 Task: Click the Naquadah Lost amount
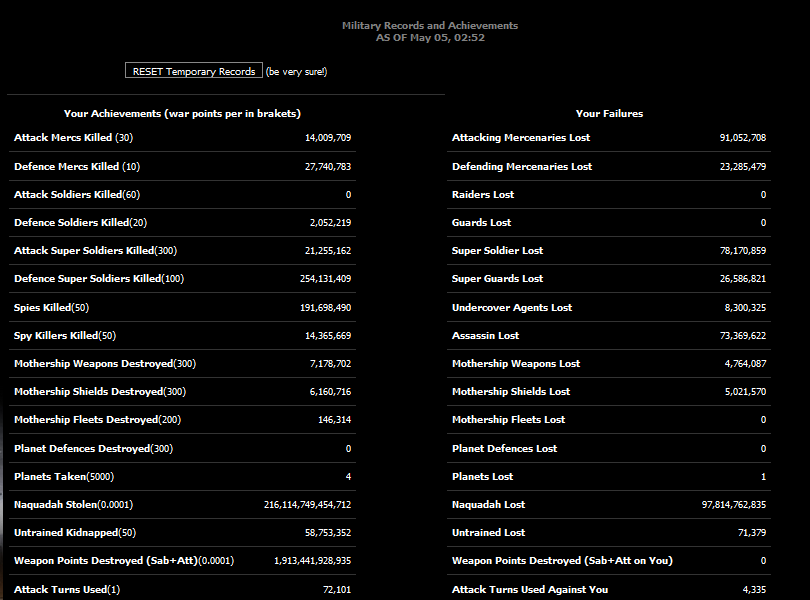click(733, 505)
